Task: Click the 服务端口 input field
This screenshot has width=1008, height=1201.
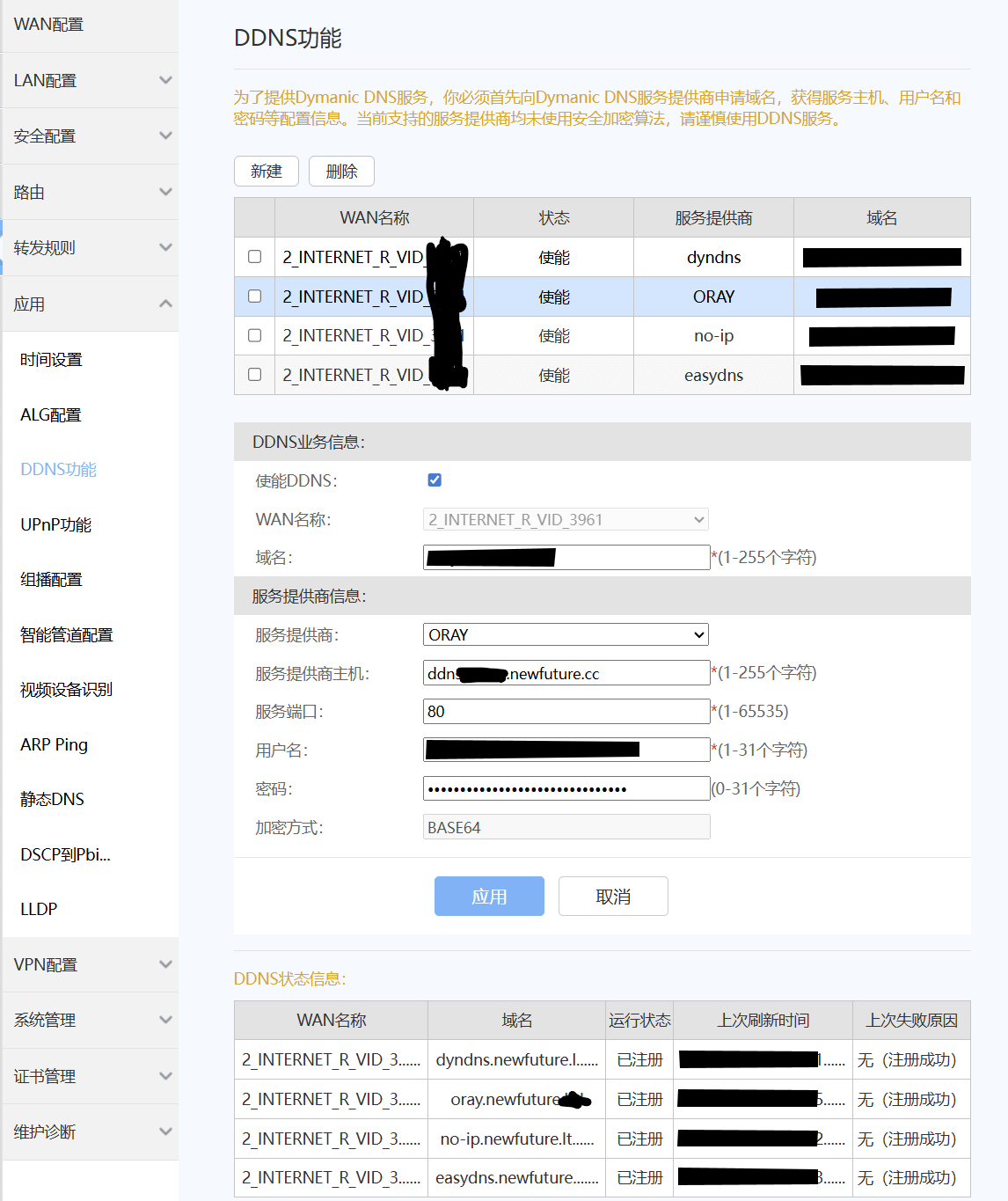Action: 566,711
